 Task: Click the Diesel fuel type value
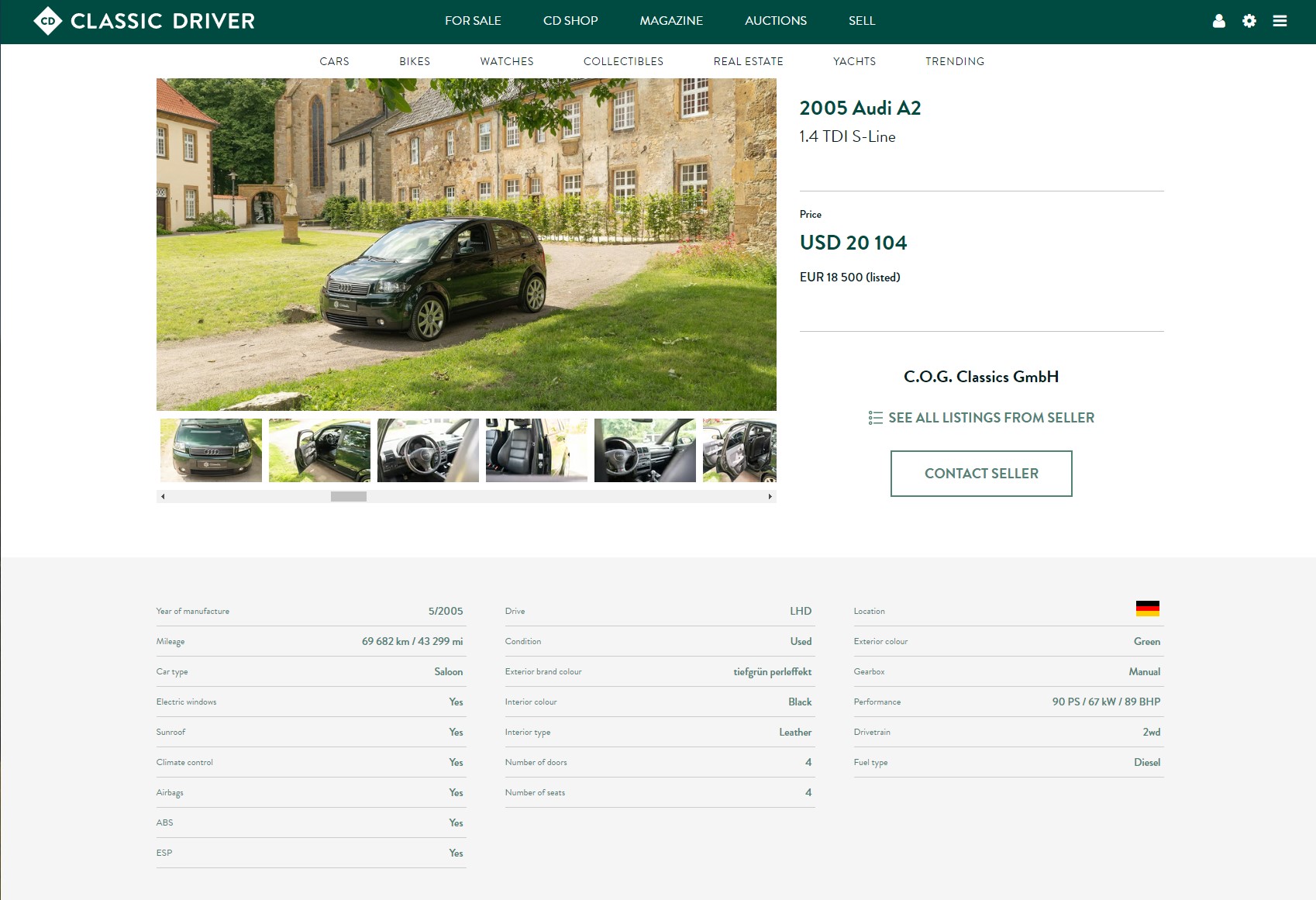click(x=1147, y=762)
